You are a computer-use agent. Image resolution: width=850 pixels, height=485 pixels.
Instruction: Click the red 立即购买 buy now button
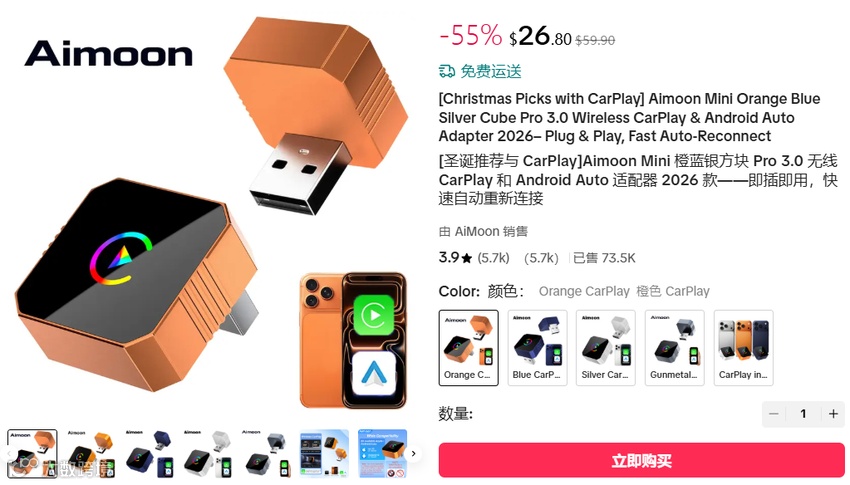[x=641, y=461]
